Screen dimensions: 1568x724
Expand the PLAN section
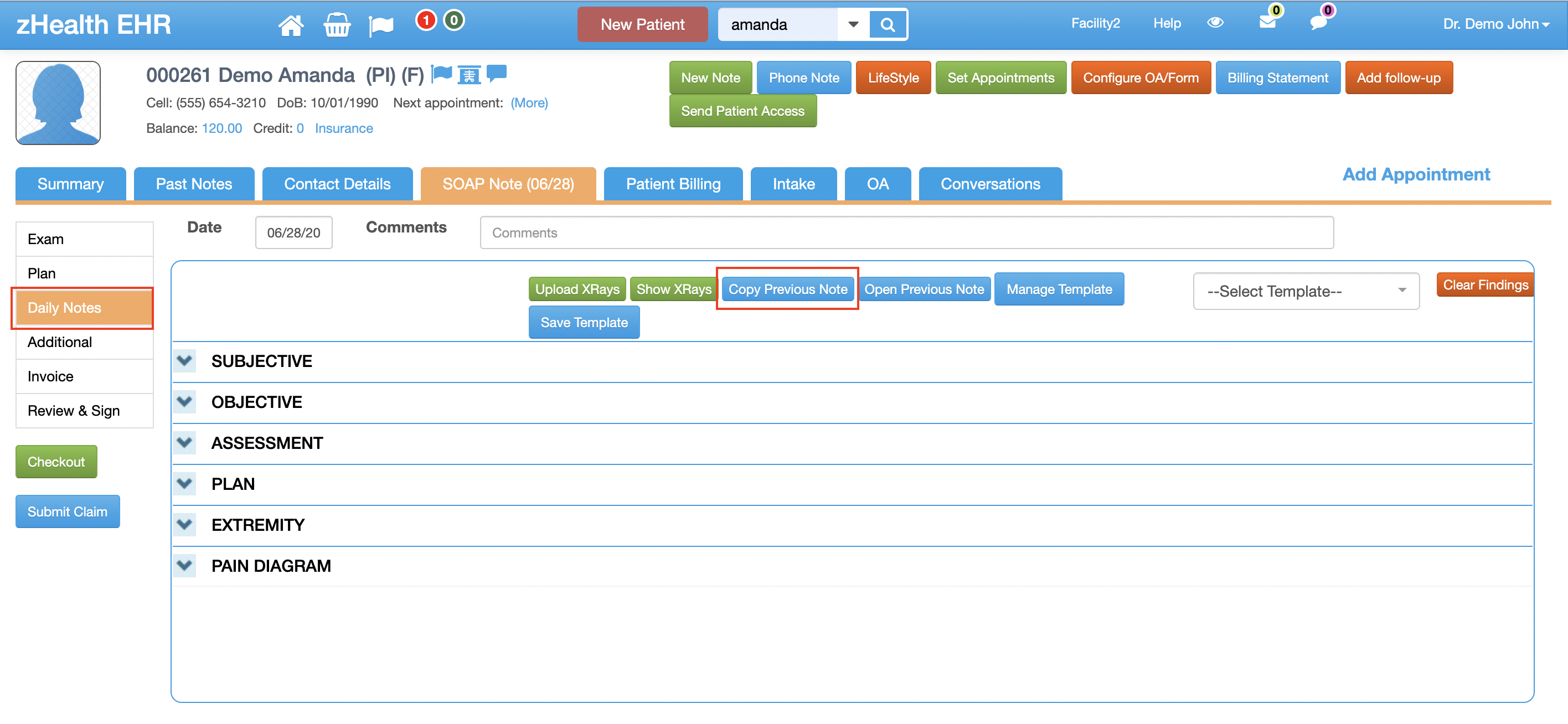point(184,483)
